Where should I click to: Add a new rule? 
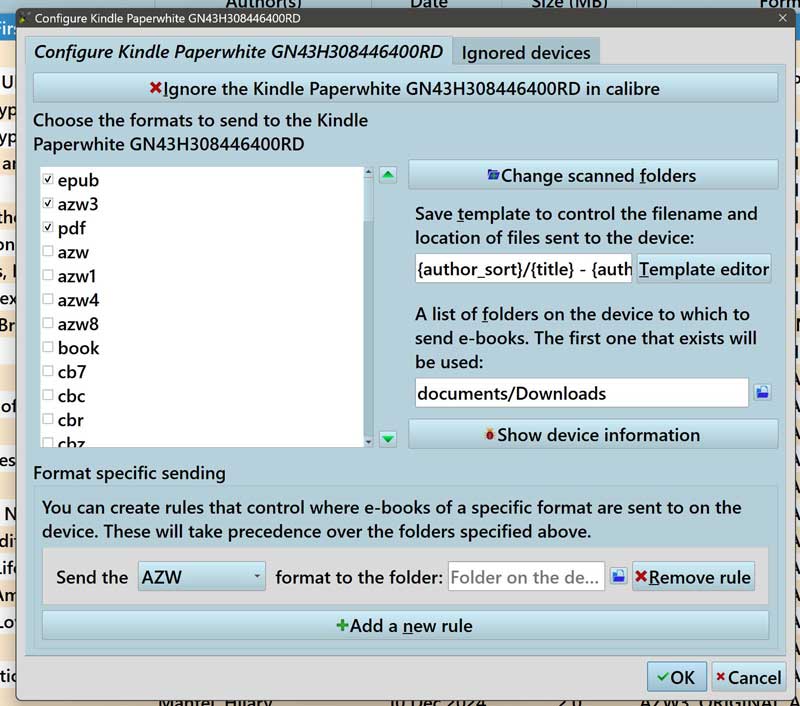pos(406,625)
